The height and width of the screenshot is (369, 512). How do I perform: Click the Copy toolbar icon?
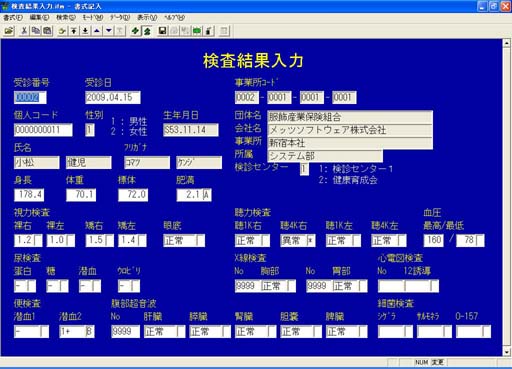(36, 31)
